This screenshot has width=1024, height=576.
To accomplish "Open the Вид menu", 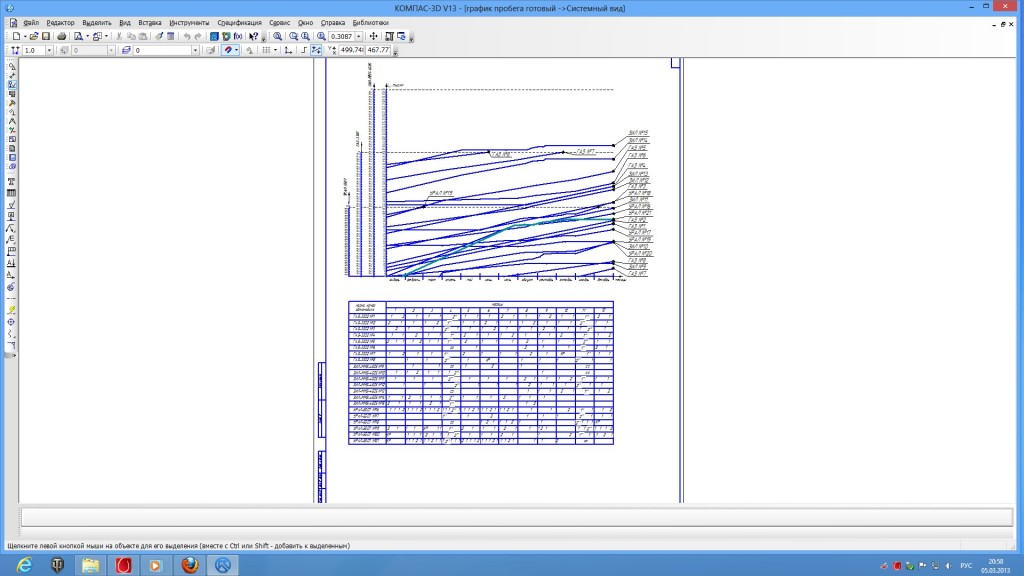I will pyautogui.click(x=125, y=23).
